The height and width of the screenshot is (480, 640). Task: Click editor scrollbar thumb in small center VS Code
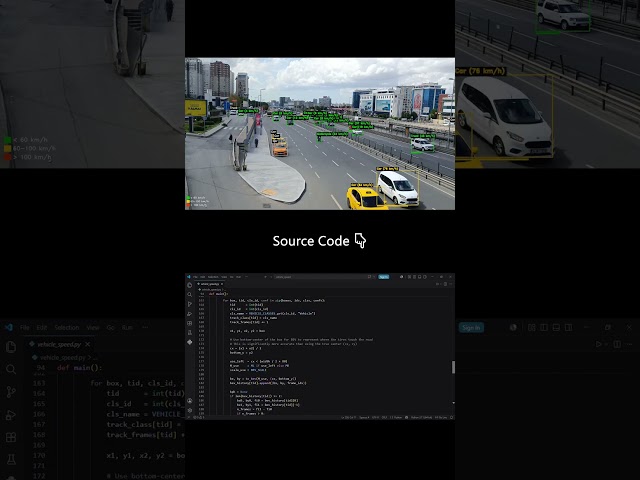[x=453, y=367]
